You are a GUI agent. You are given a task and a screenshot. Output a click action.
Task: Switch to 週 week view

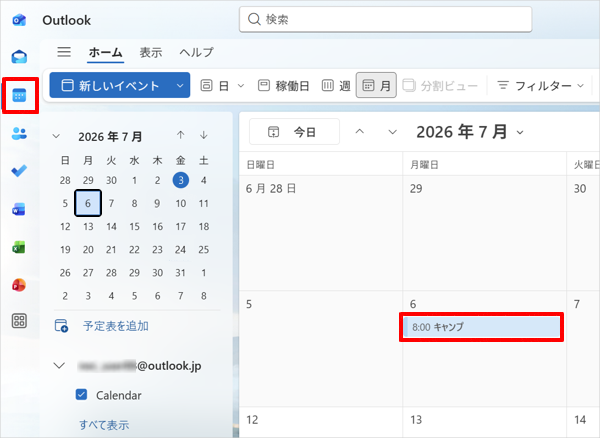pyautogui.click(x=336, y=85)
